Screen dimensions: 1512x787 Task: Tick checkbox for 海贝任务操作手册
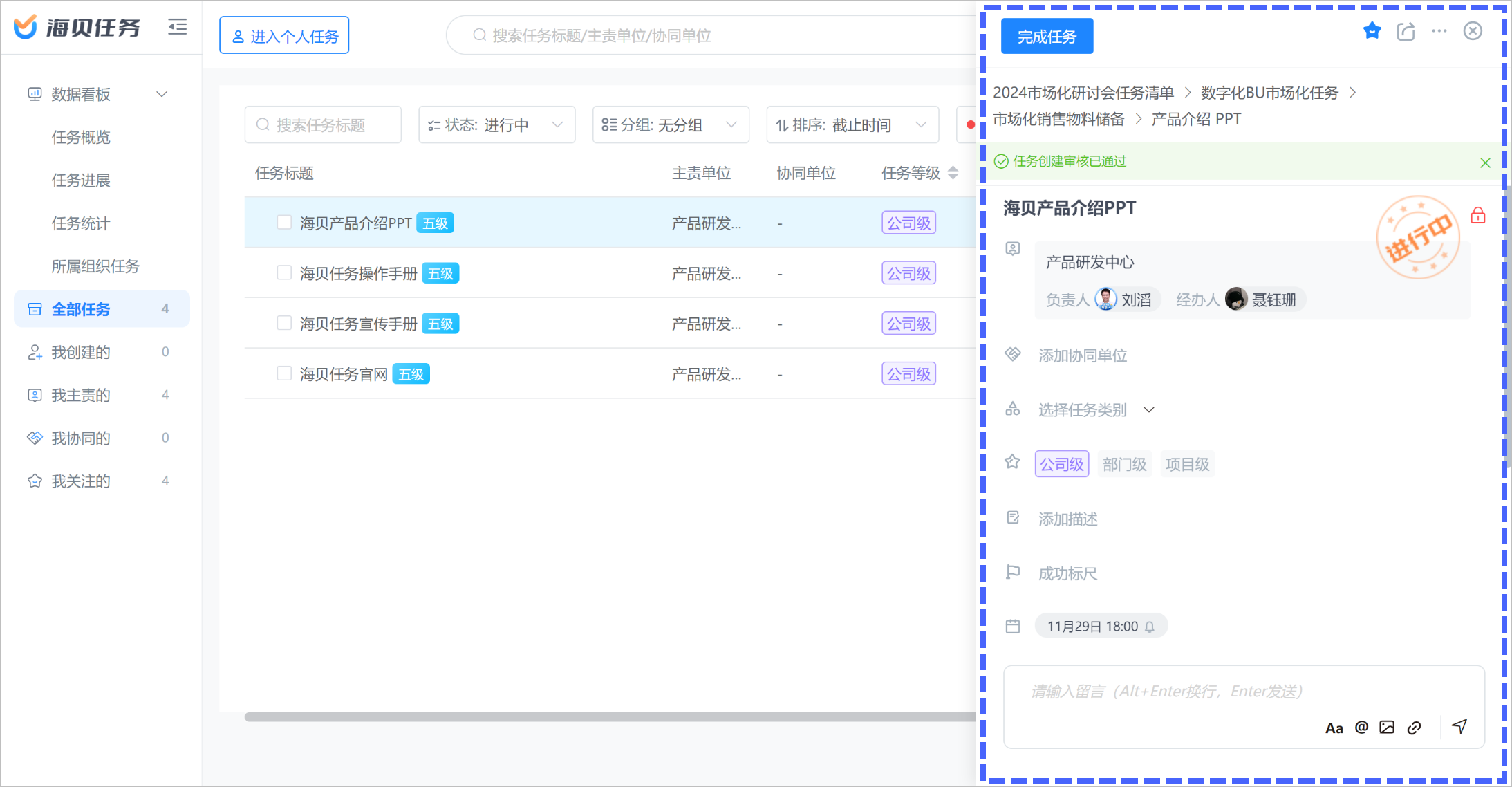pos(284,272)
